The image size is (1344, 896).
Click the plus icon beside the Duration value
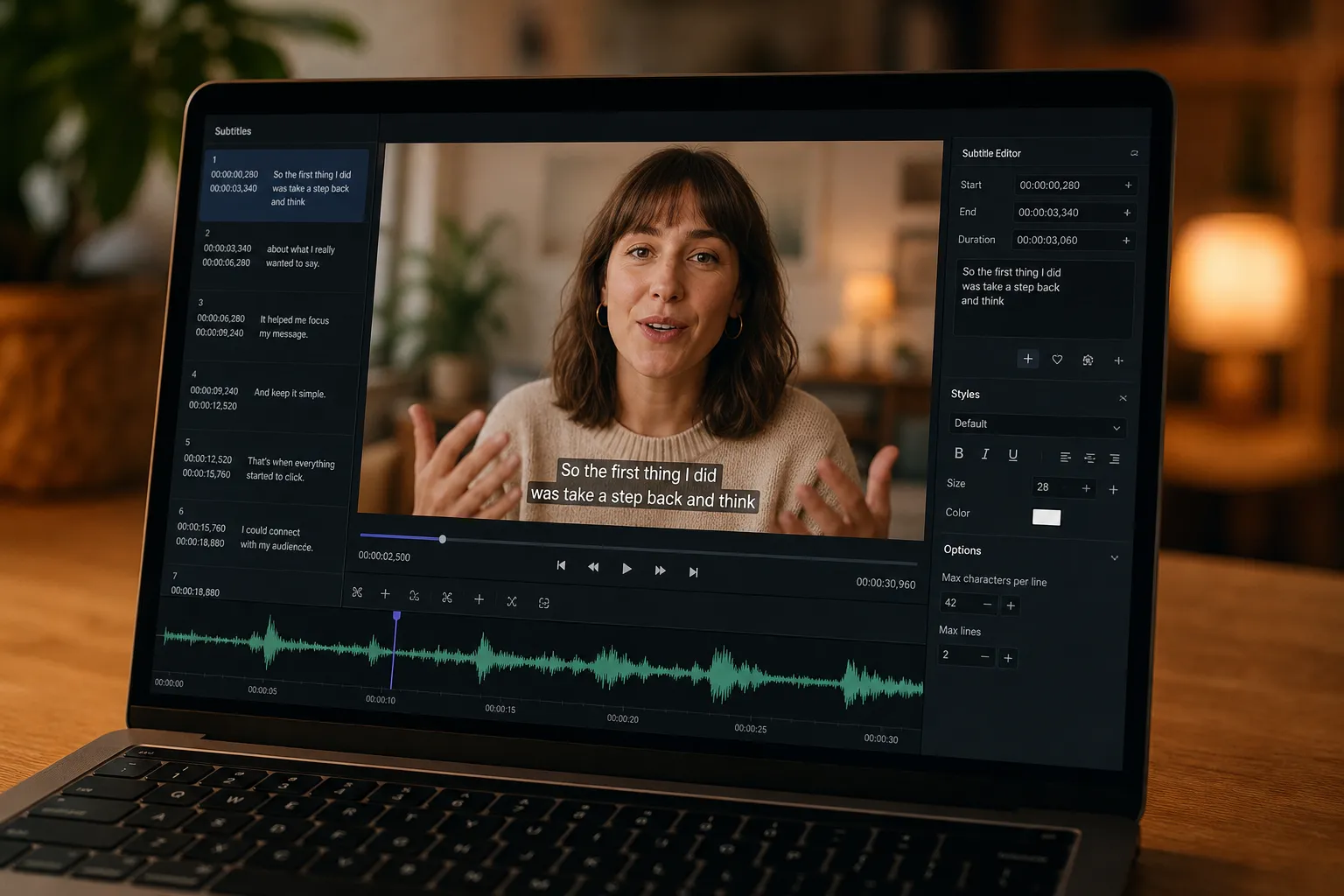pos(1126,241)
